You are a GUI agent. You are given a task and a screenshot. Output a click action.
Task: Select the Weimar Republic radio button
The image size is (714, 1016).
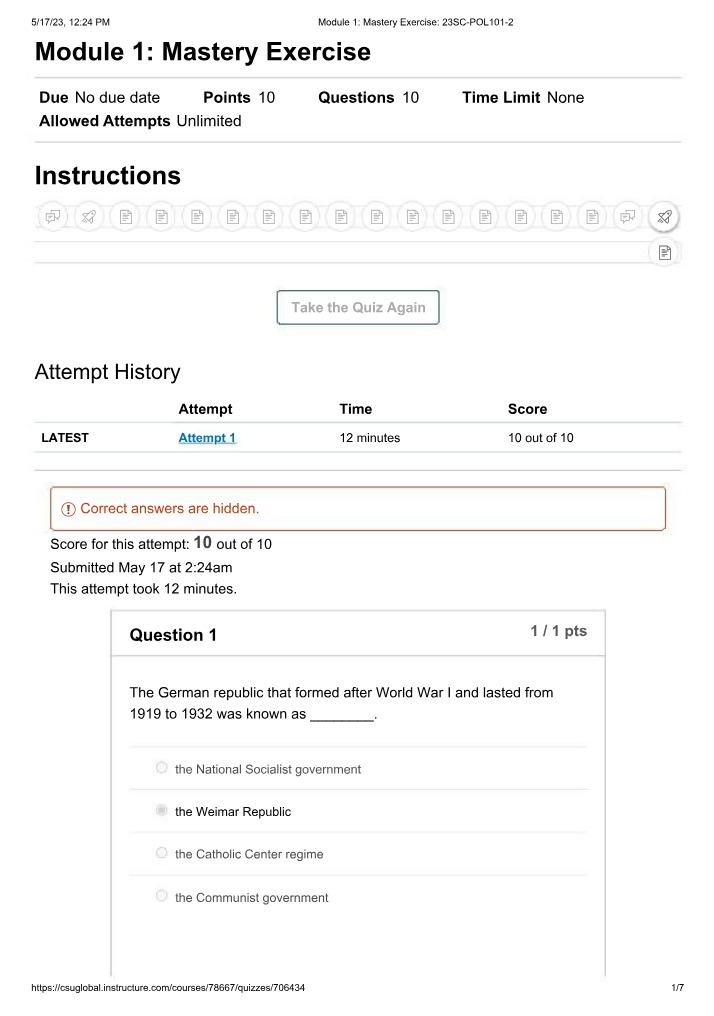[161, 811]
